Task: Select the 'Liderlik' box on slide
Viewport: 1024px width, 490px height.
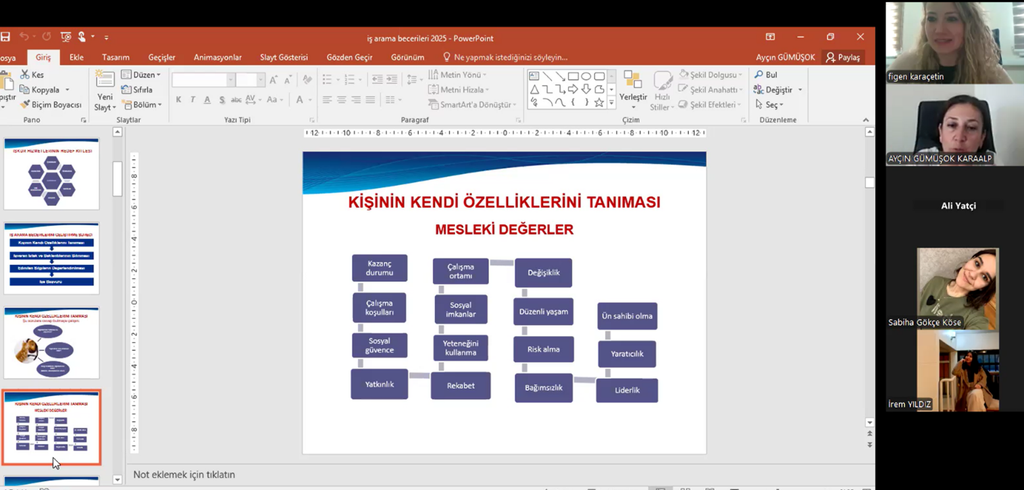Action: pos(627,390)
